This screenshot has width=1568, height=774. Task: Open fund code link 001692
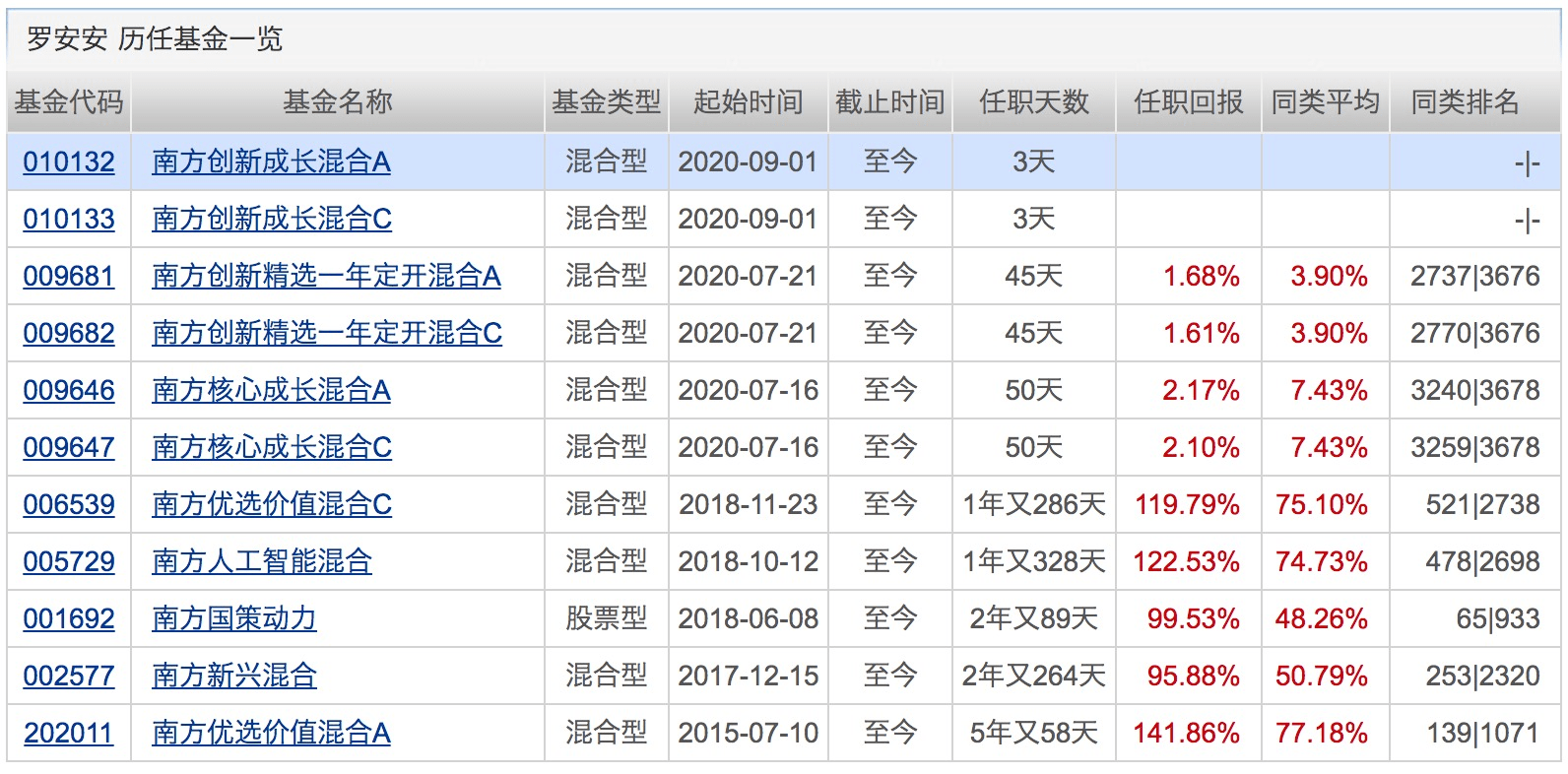(x=69, y=618)
